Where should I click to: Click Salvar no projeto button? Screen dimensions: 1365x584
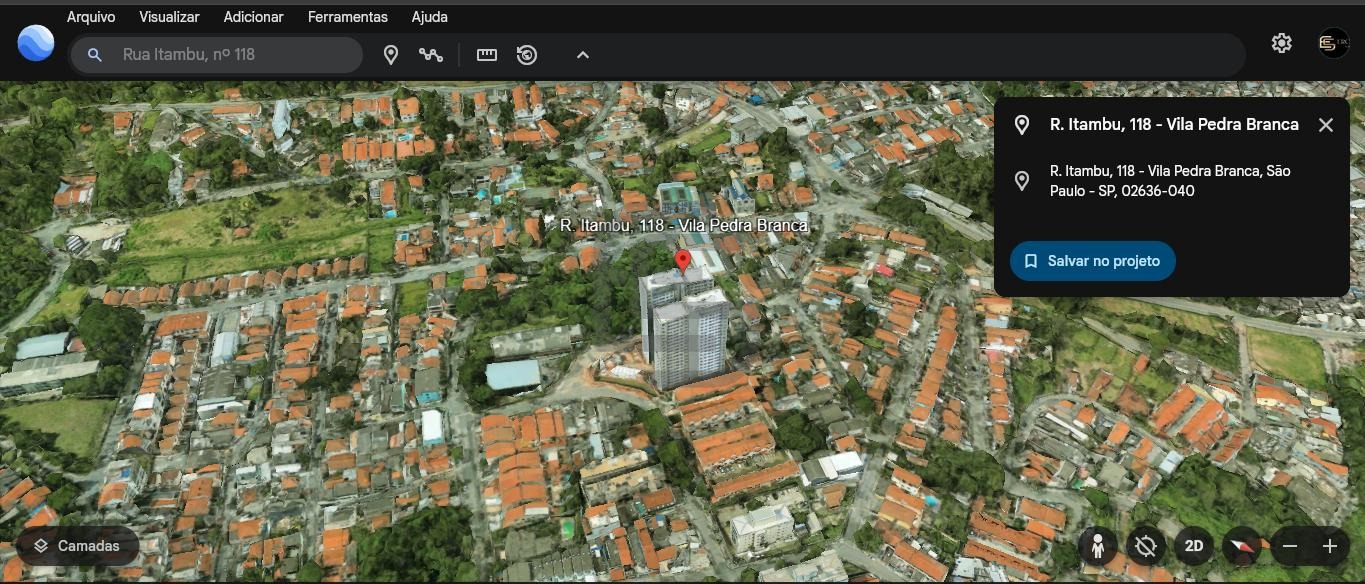(1092, 261)
